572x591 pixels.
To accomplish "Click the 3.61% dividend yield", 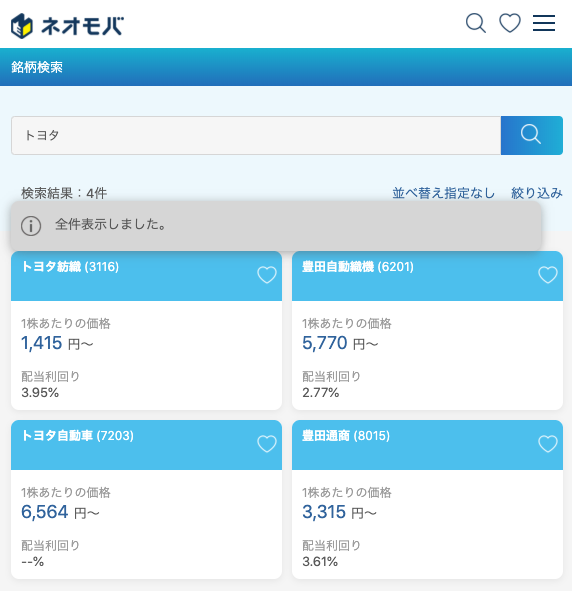I will pyautogui.click(x=320, y=562).
